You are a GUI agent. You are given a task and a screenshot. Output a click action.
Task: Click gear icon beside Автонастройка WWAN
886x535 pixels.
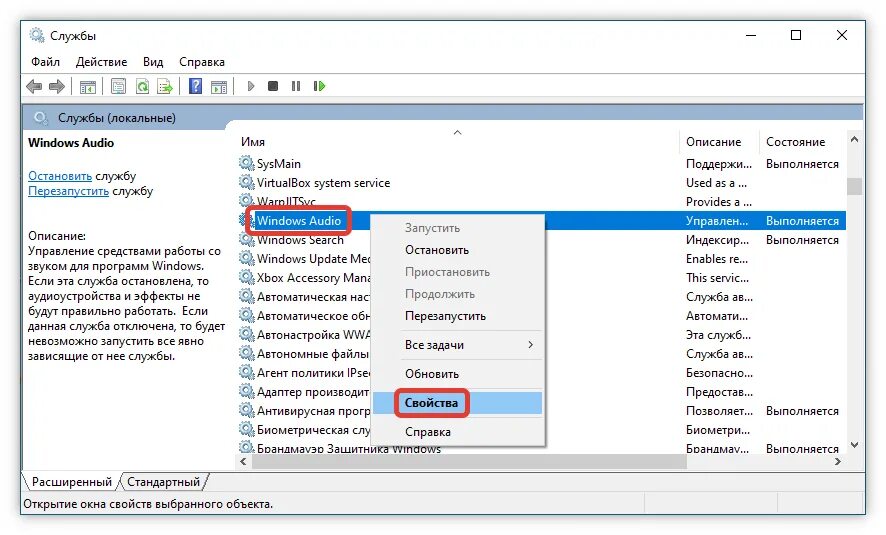point(246,334)
